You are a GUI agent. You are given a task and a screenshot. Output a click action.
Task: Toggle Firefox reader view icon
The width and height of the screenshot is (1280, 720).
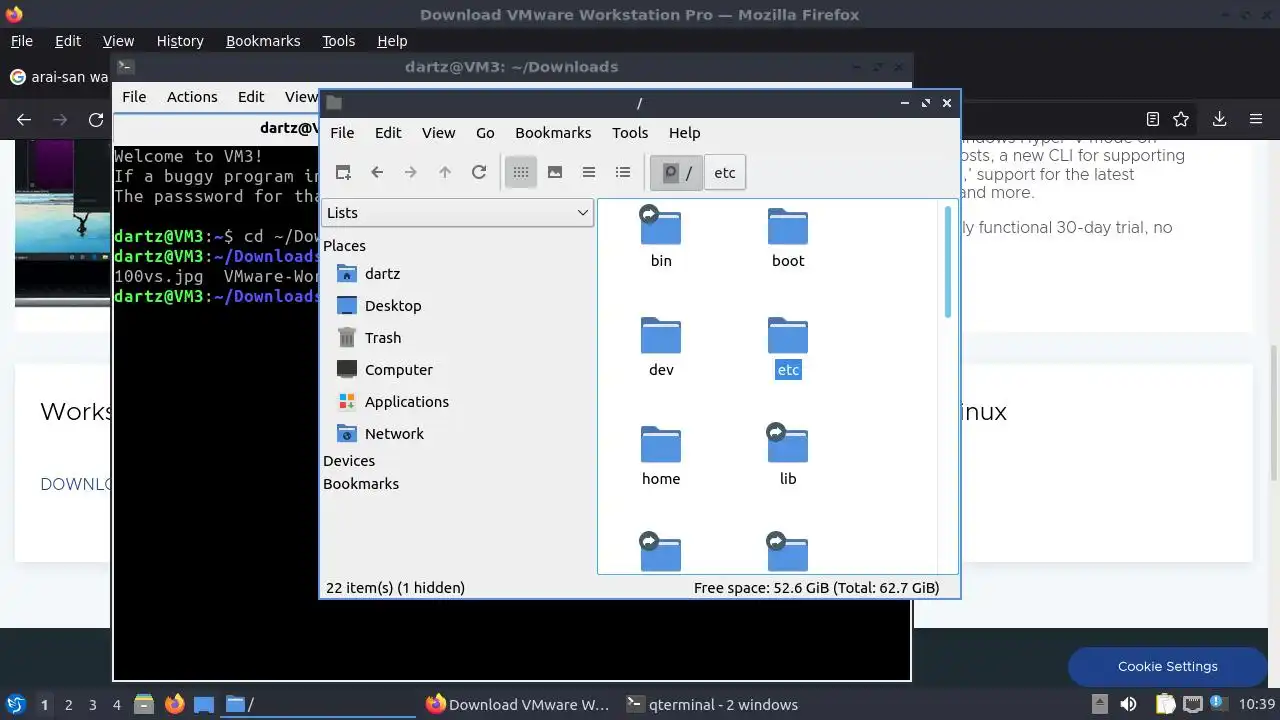tap(1153, 119)
